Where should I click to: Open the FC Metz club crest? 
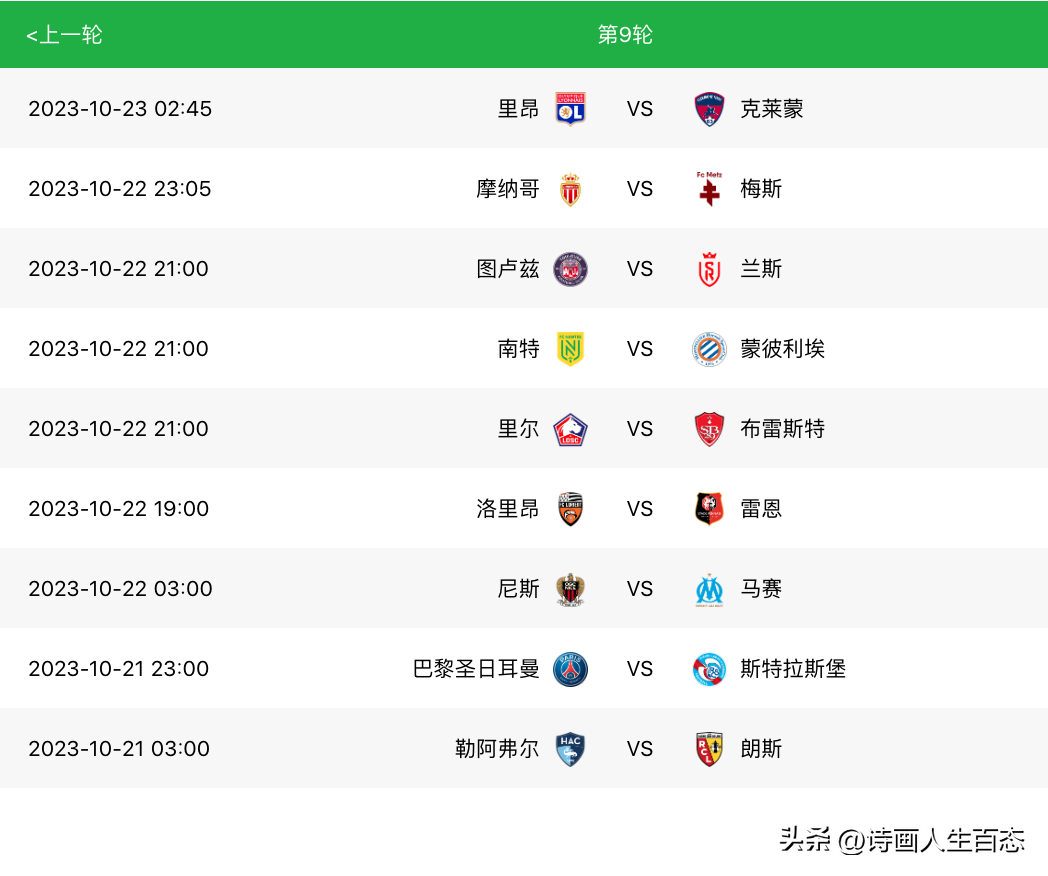point(709,188)
